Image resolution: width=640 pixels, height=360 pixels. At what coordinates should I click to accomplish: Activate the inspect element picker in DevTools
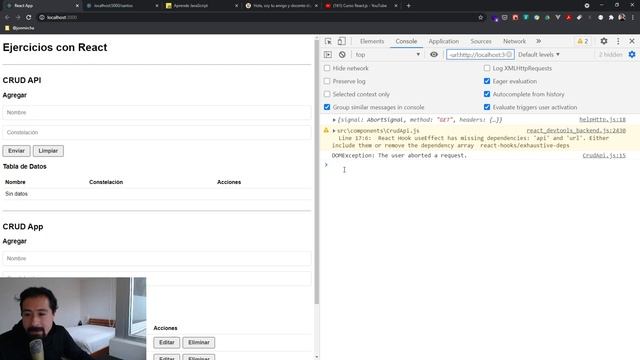tap(328, 41)
